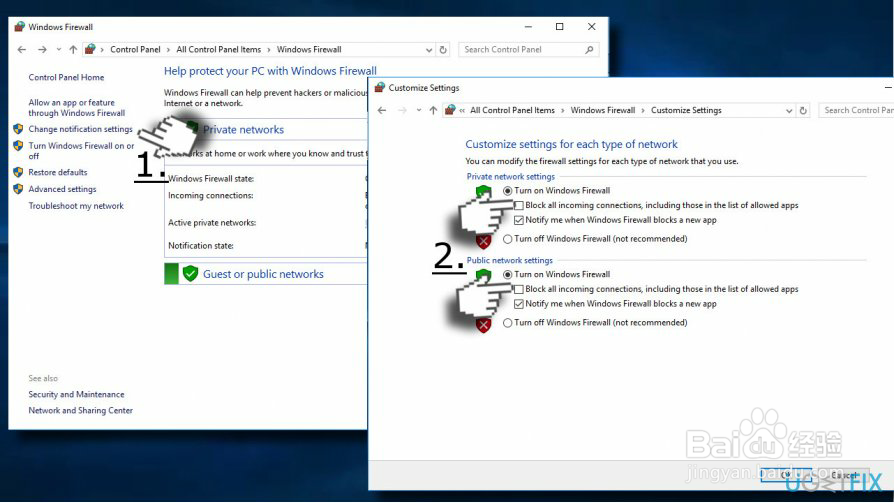Go back in Windows Firewall window
This screenshot has height=503, width=894.
22,50
